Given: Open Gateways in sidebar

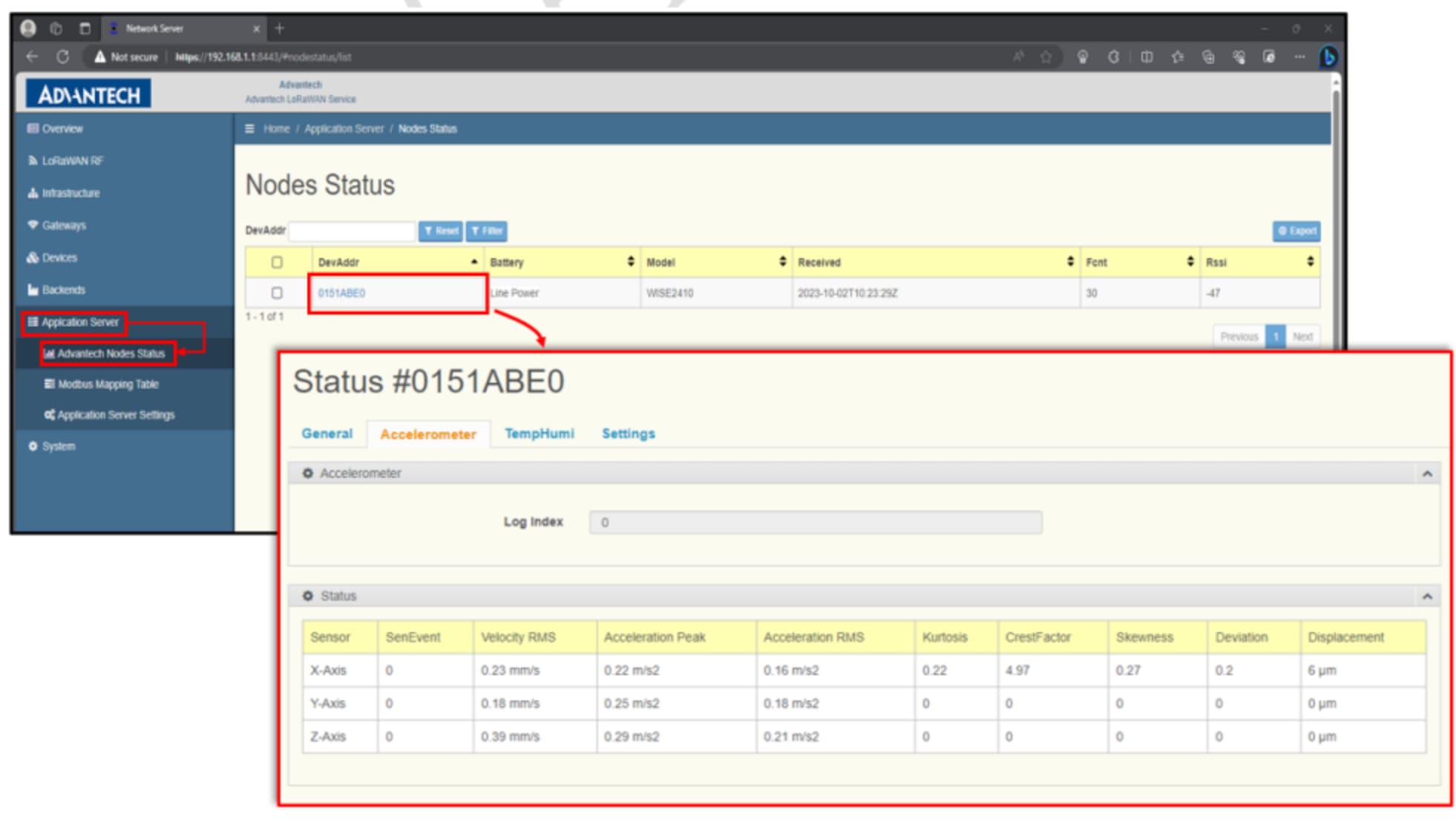Looking at the screenshot, I should (57, 225).
